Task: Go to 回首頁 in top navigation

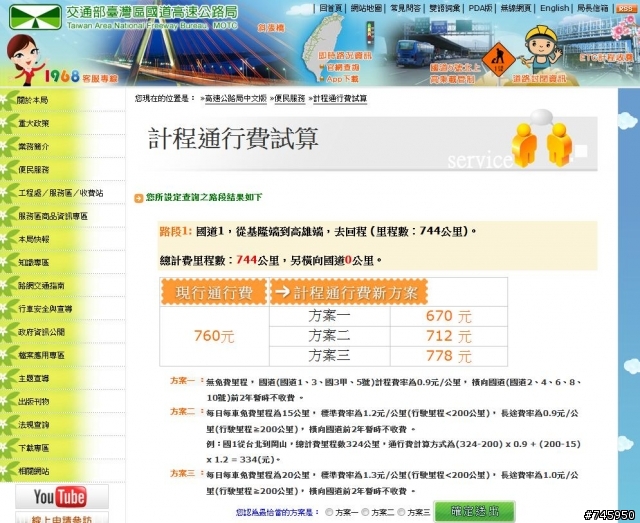Action: click(330, 8)
